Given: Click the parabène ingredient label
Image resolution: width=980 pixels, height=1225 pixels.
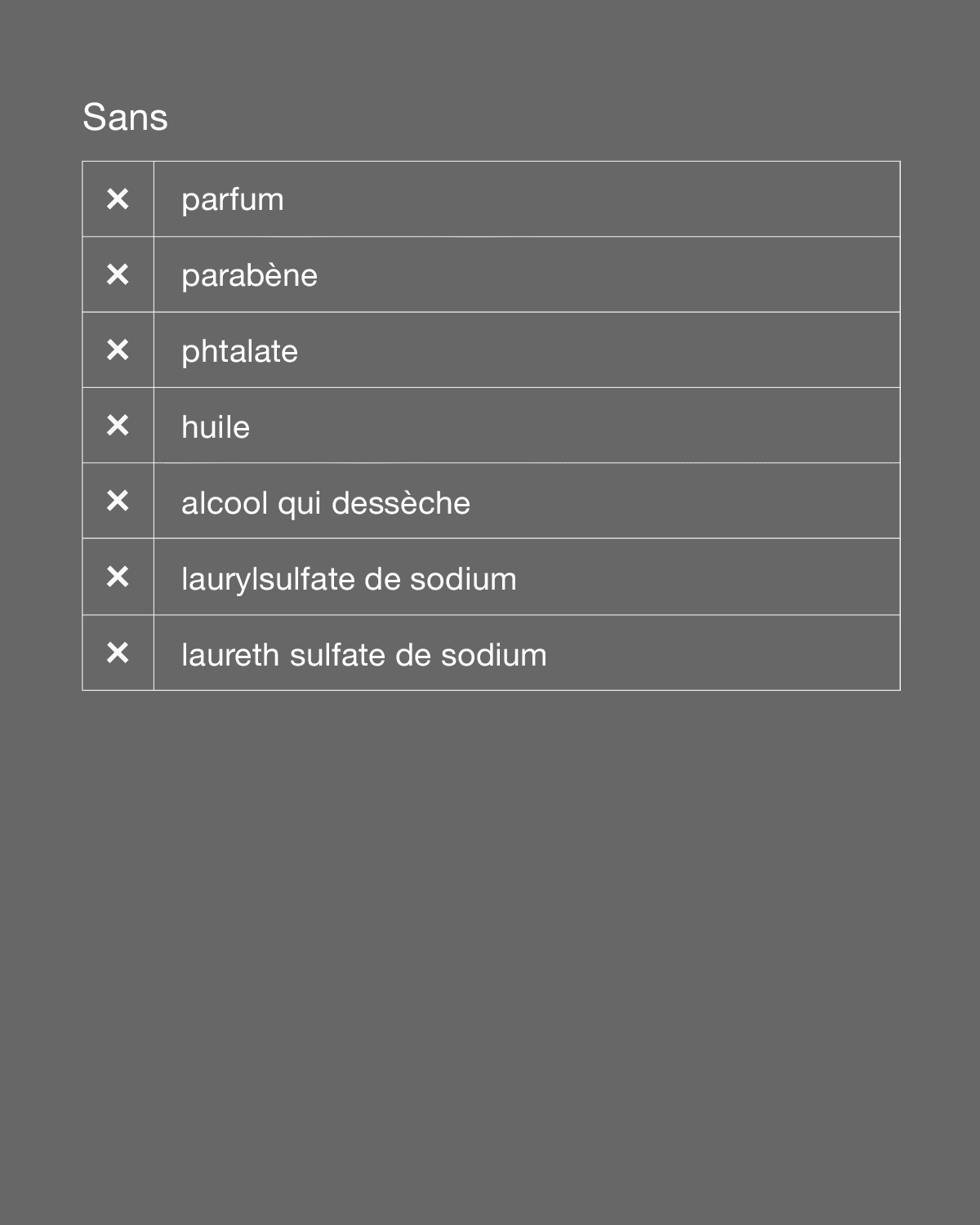Looking at the screenshot, I should (249, 276).
